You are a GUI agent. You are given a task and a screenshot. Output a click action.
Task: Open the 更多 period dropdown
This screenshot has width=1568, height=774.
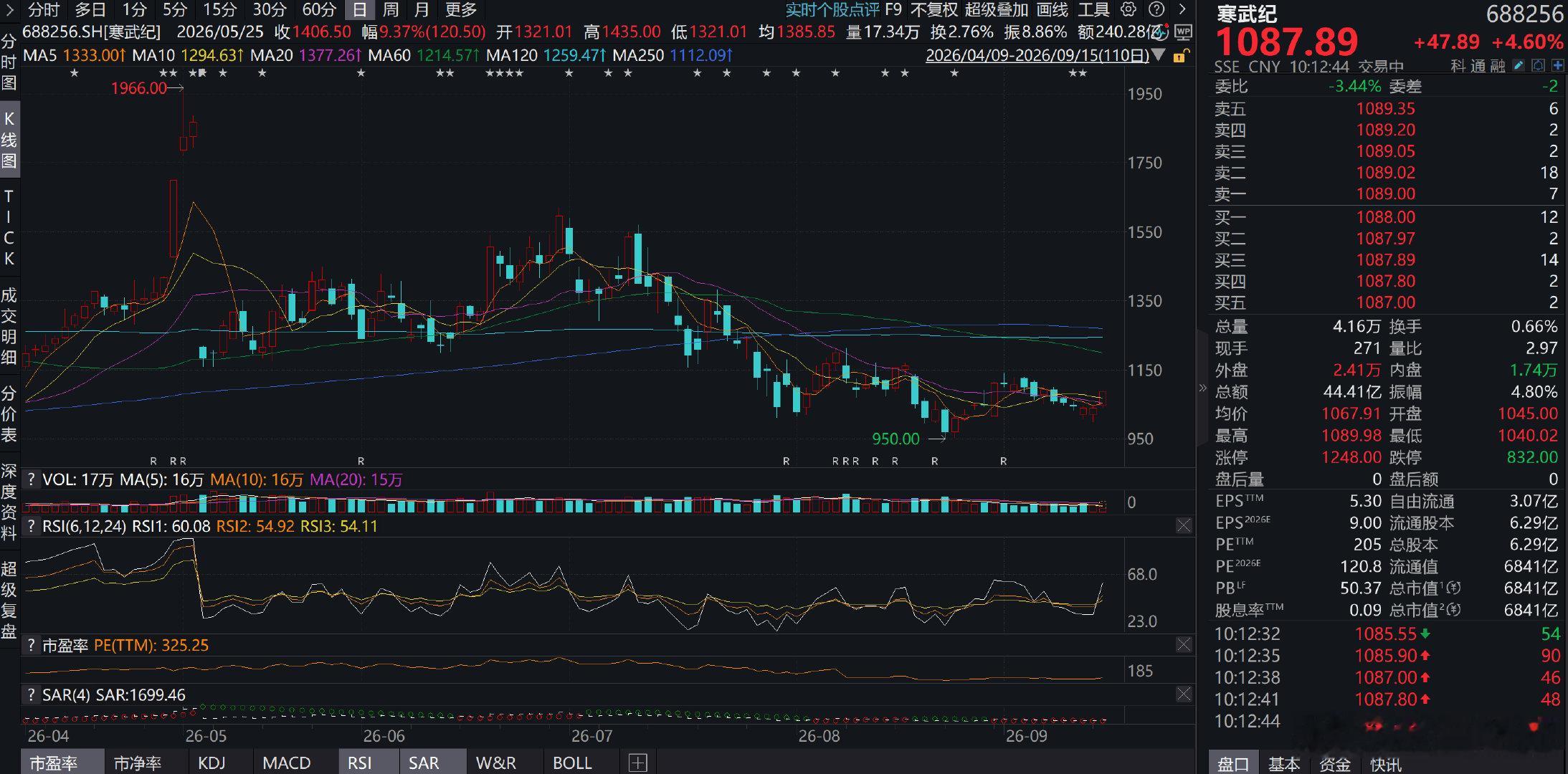(461, 10)
